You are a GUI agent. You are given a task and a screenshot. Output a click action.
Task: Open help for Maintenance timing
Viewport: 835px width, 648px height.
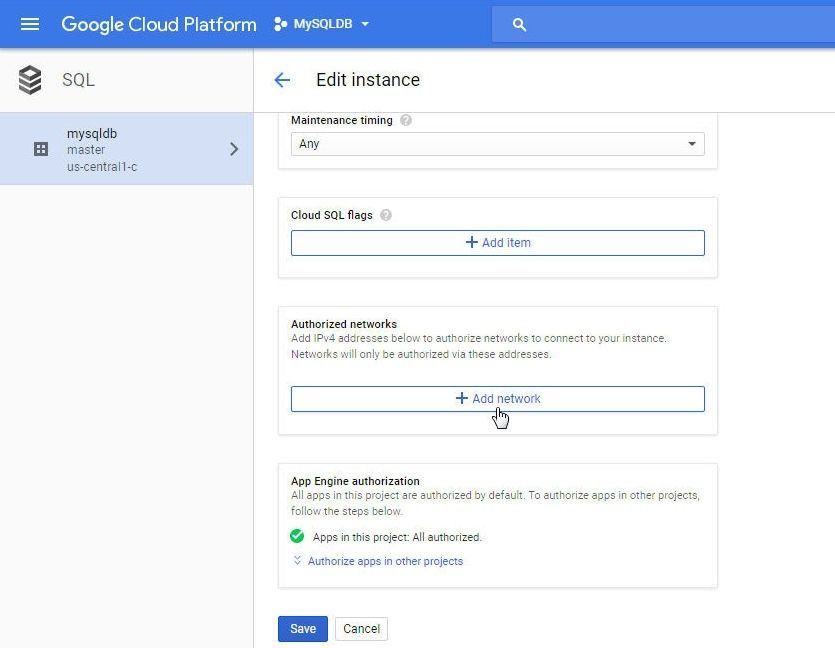pos(406,120)
